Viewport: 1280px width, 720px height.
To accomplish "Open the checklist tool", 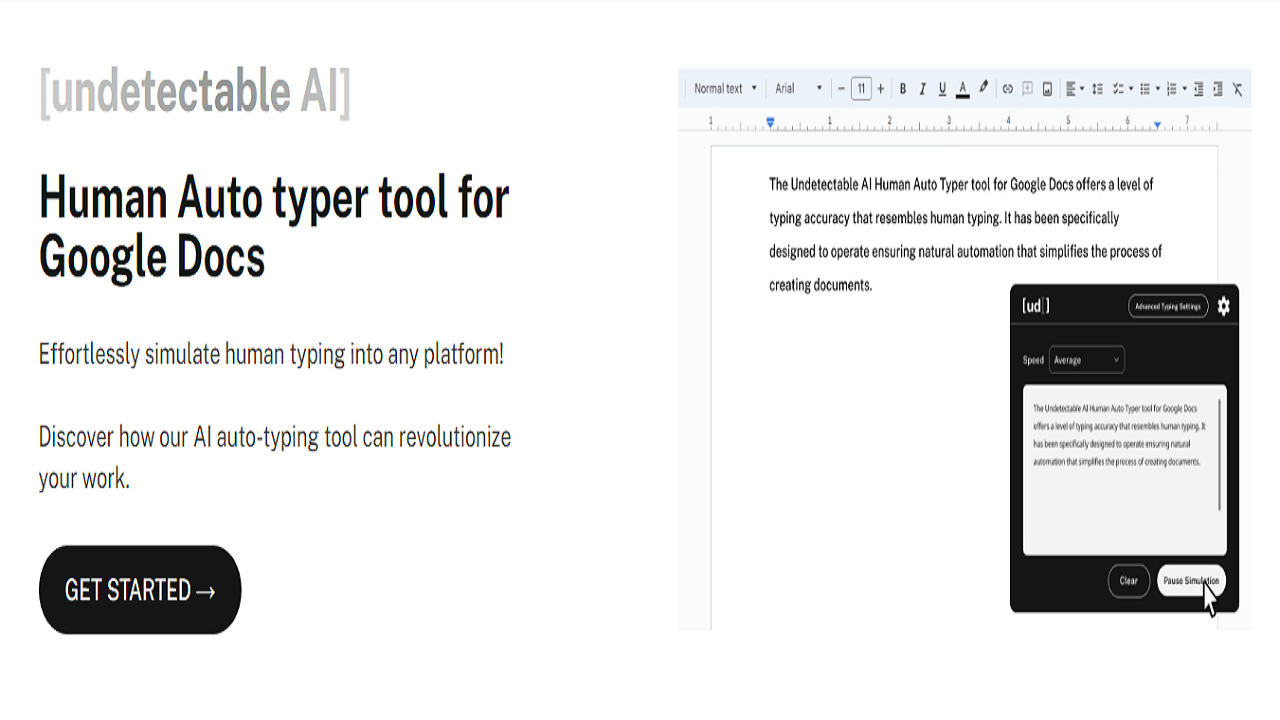I will 1117,88.
